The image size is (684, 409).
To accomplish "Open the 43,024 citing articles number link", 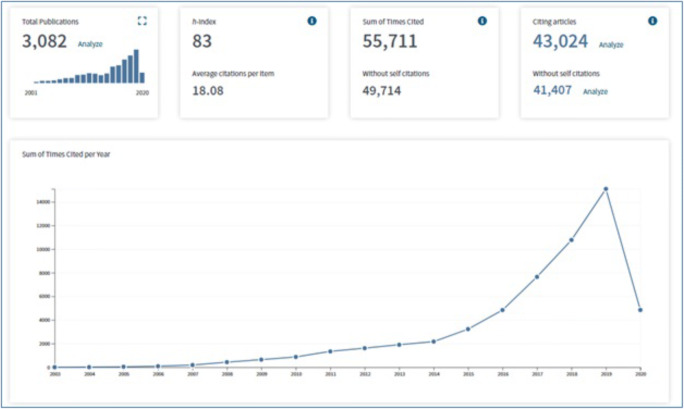I will (x=562, y=42).
